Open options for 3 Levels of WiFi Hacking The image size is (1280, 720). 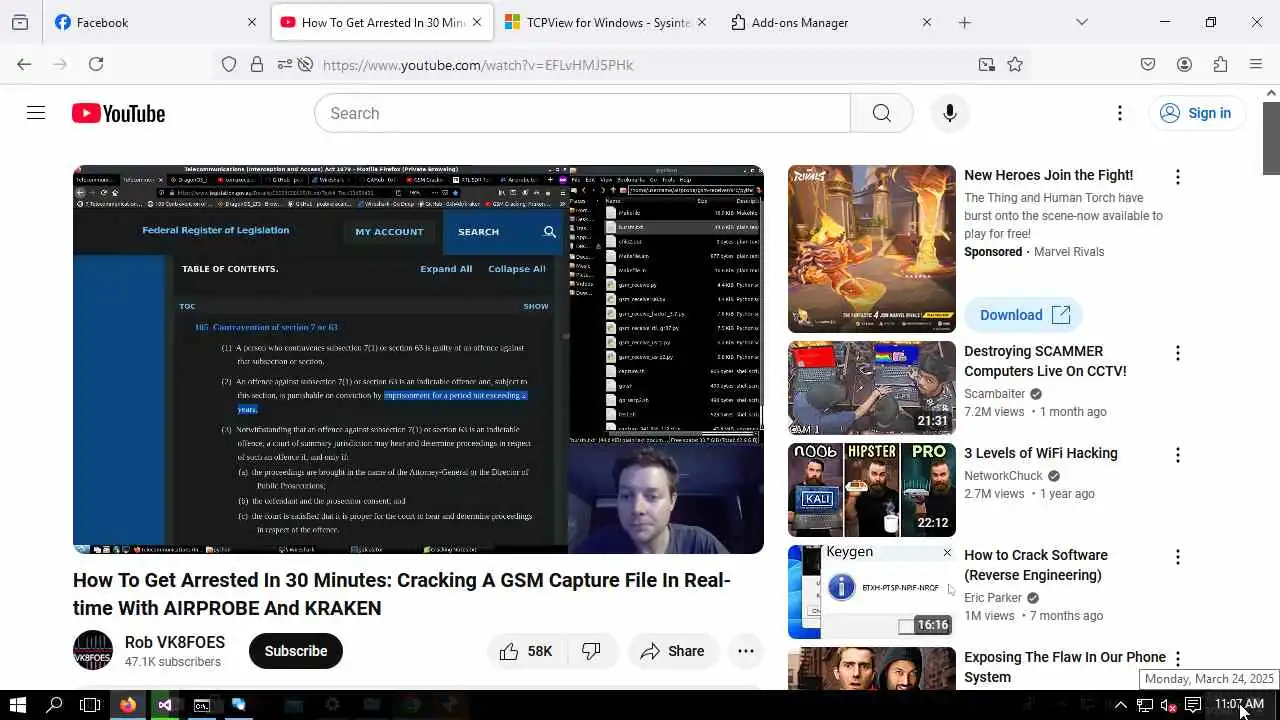tap(1177, 455)
